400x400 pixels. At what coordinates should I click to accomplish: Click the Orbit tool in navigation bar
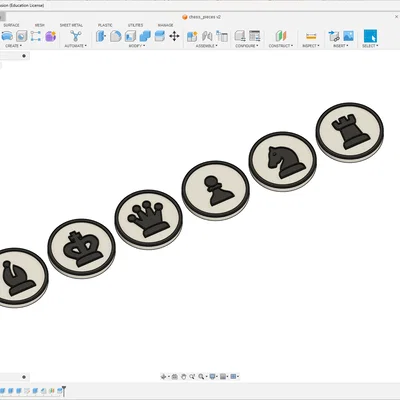163,377
